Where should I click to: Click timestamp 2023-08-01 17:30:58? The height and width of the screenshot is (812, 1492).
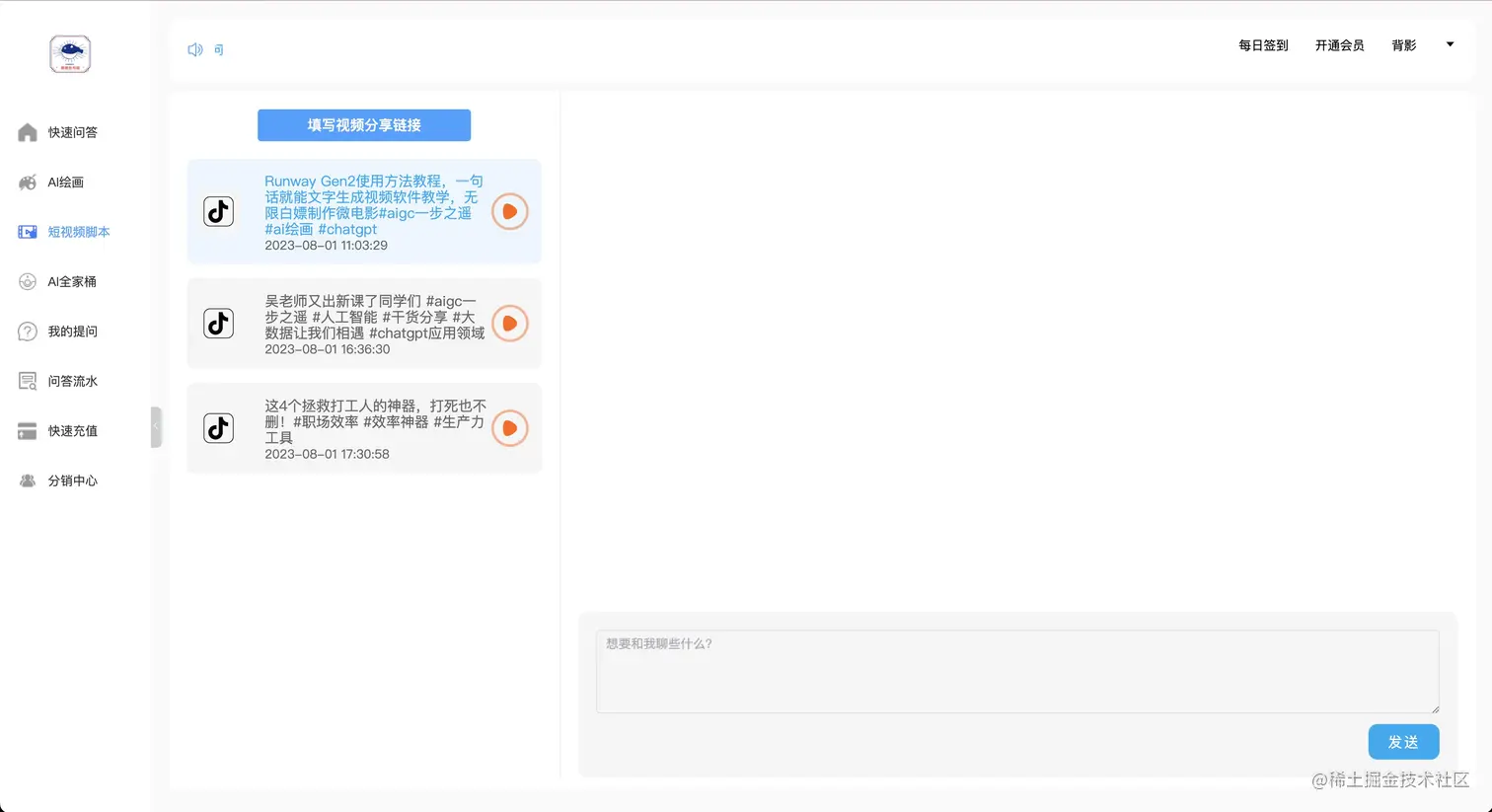[327, 454]
